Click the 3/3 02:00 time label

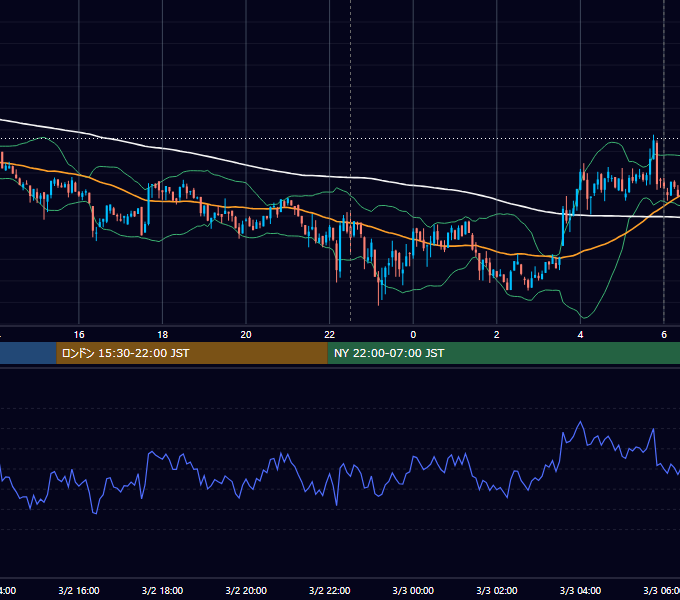pyautogui.click(x=497, y=590)
